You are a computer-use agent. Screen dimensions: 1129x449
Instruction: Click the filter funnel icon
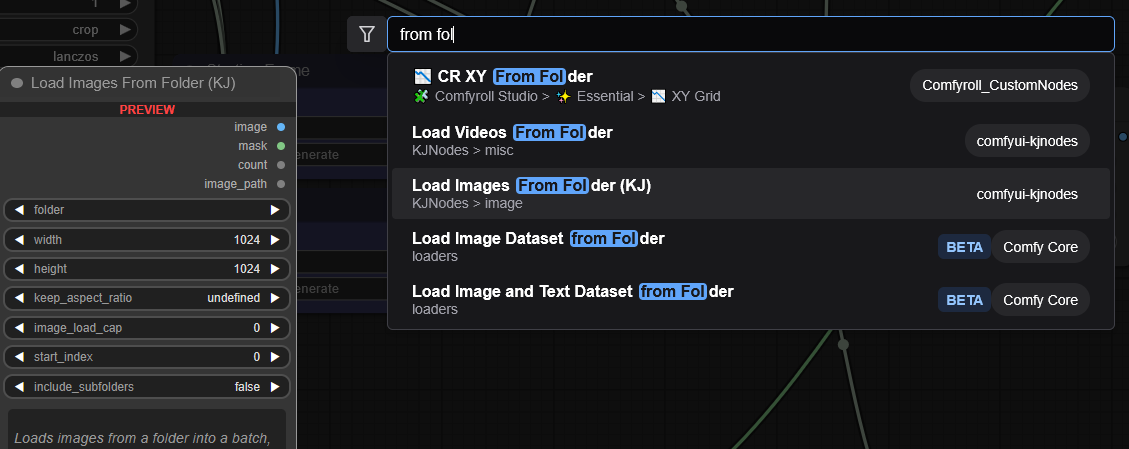pyautogui.click(x=366, y=35)
